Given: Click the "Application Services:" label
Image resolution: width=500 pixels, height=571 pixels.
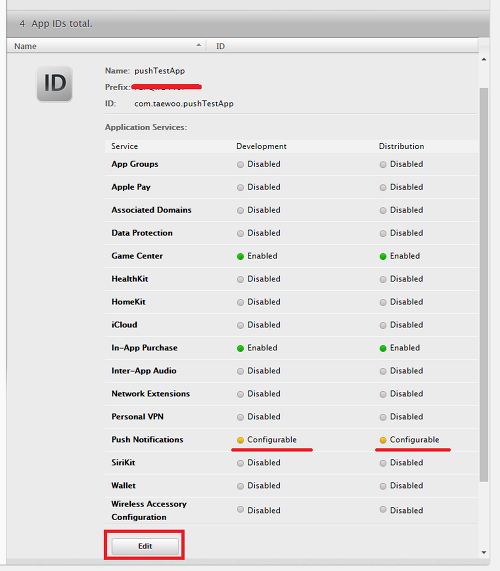Looking at the screenshot, I should (146, 127).
